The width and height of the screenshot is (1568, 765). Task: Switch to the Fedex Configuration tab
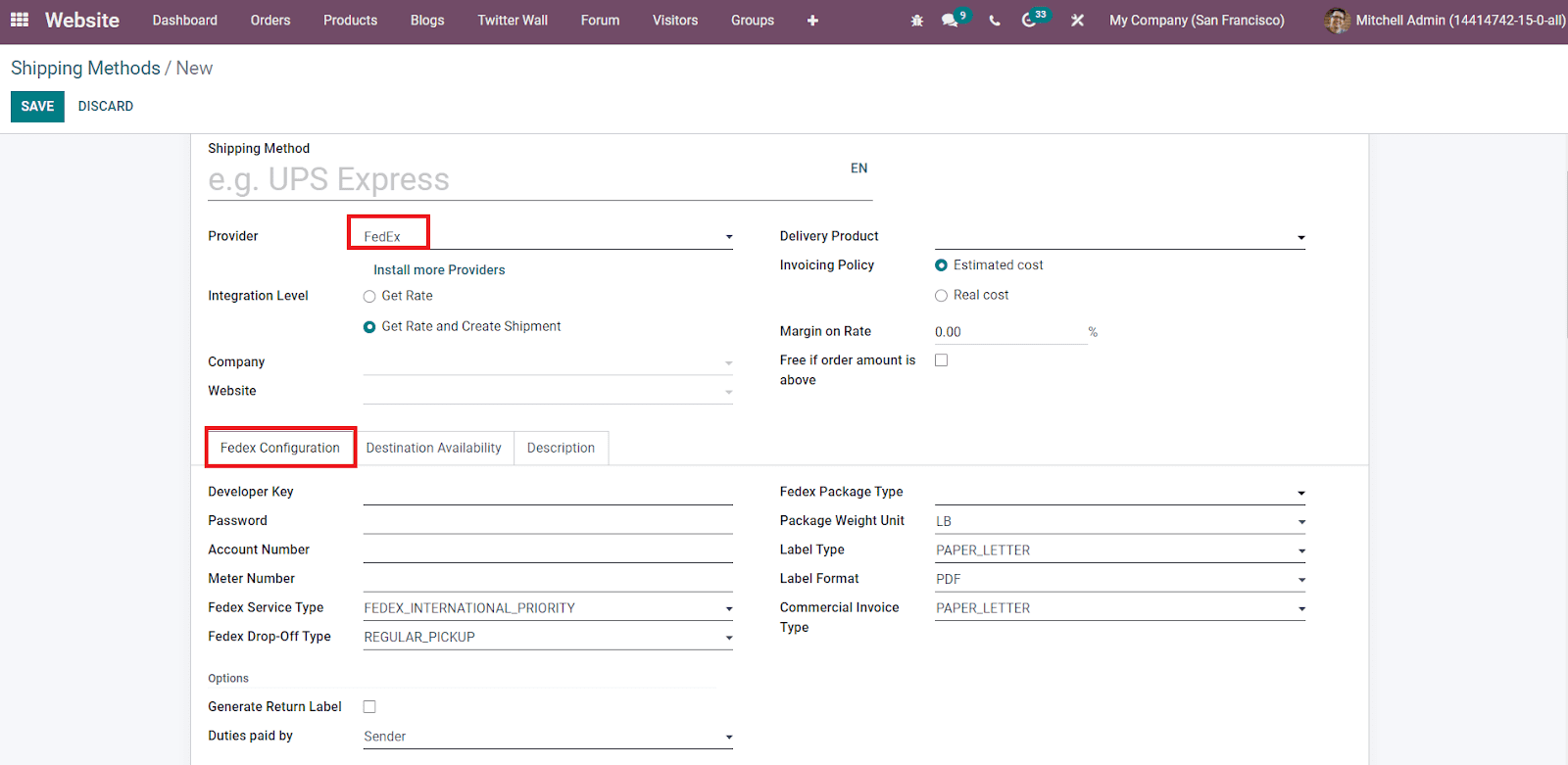[280, 448]
